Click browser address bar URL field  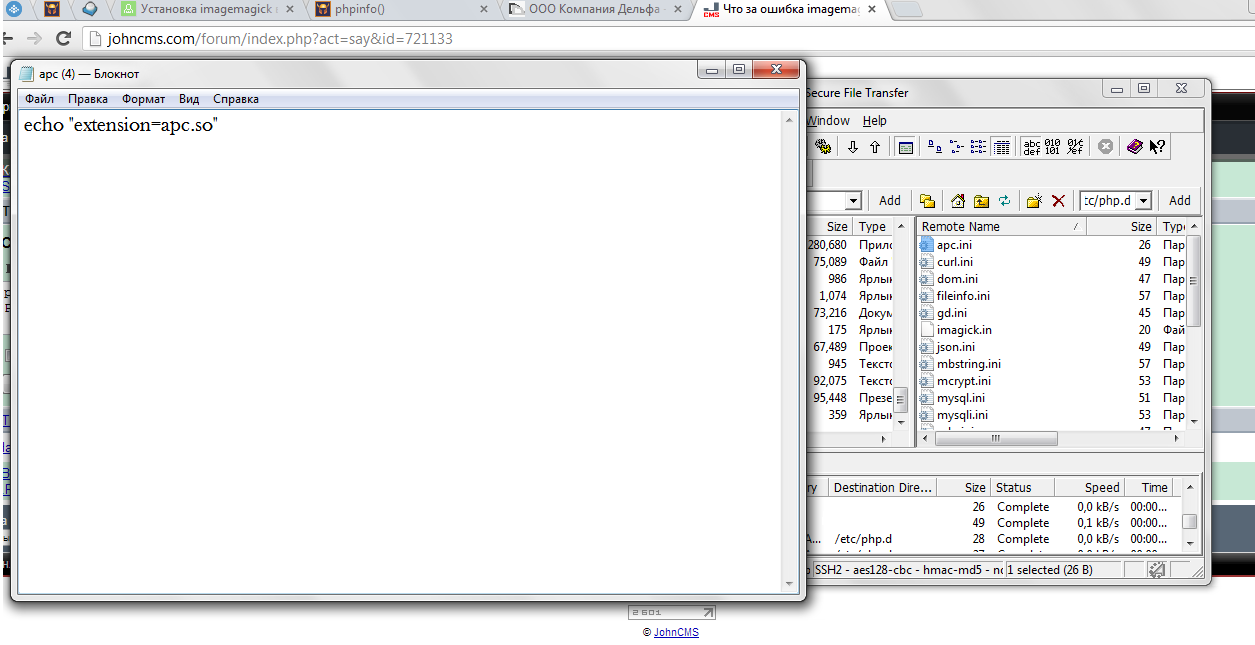click(x=660, y=39)
